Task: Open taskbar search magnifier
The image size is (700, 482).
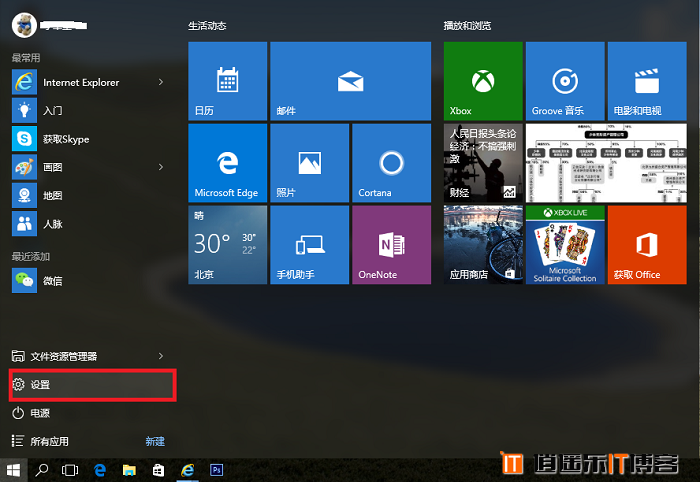Action: (42, 470)
